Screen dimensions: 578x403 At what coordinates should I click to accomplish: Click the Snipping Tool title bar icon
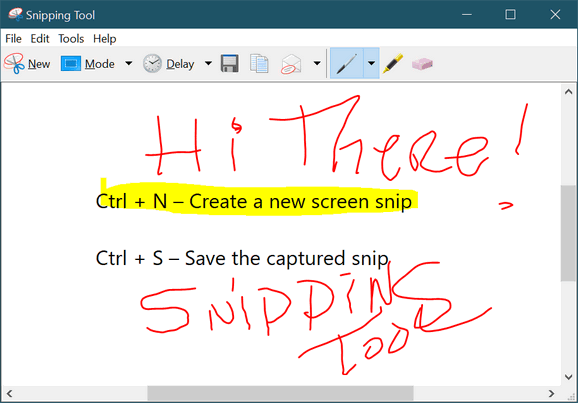pos(15,14)
